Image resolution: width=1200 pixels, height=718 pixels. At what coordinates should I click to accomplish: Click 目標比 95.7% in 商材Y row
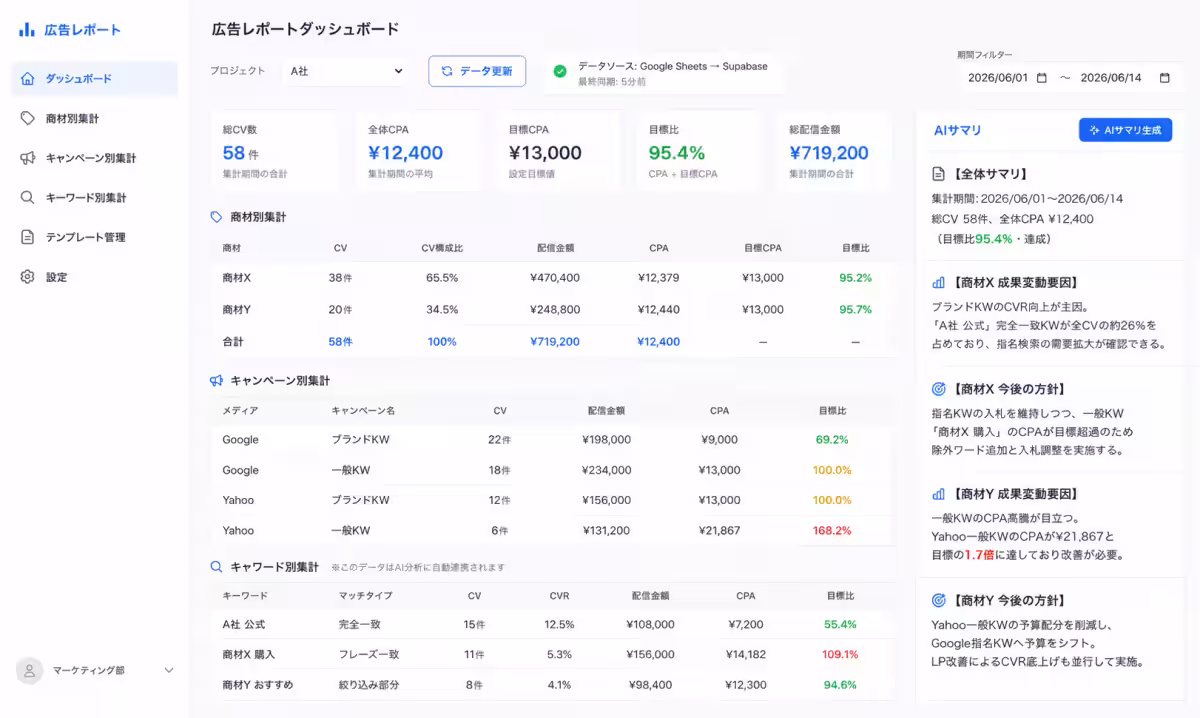[855, 310]
